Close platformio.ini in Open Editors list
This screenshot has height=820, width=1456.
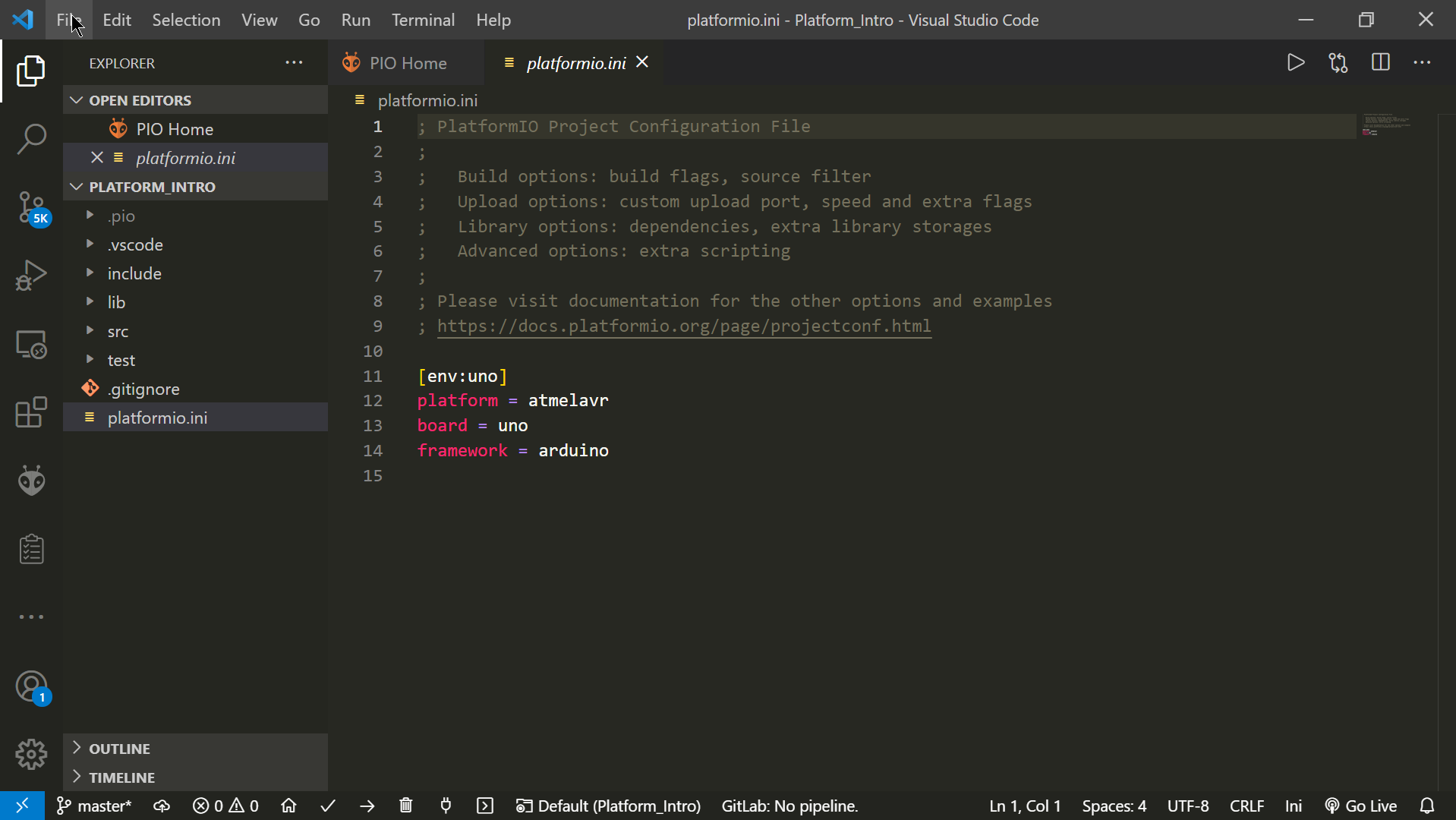[97, 157]
